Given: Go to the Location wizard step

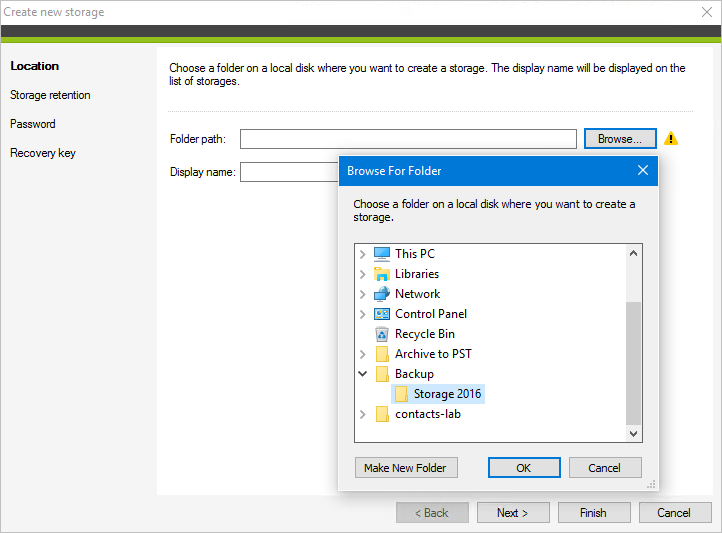Looking at the screenshot, I should tap(35, 66).
